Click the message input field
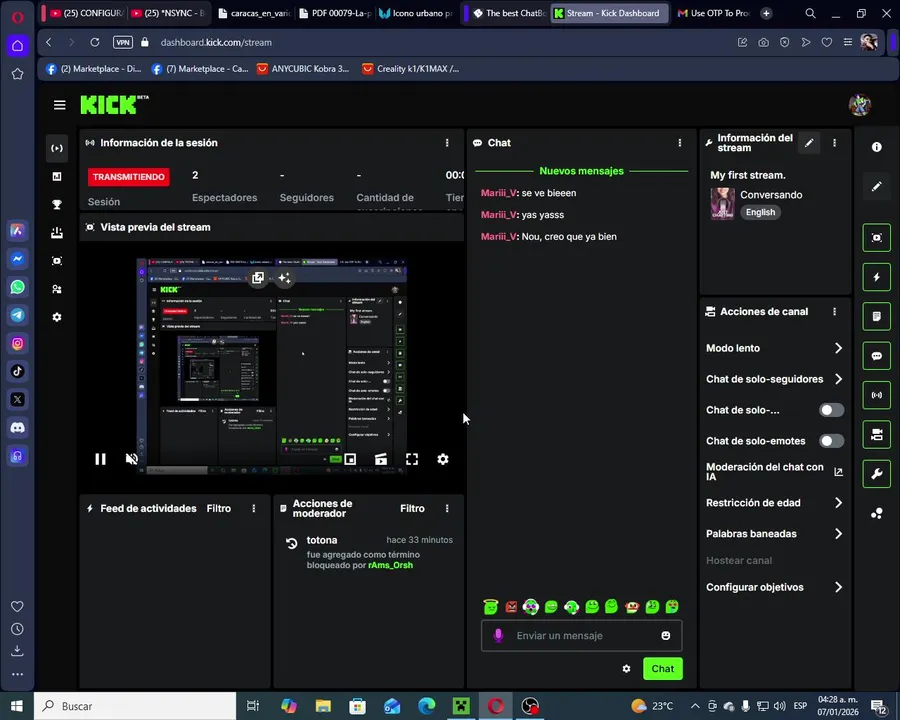 [581, 636]
